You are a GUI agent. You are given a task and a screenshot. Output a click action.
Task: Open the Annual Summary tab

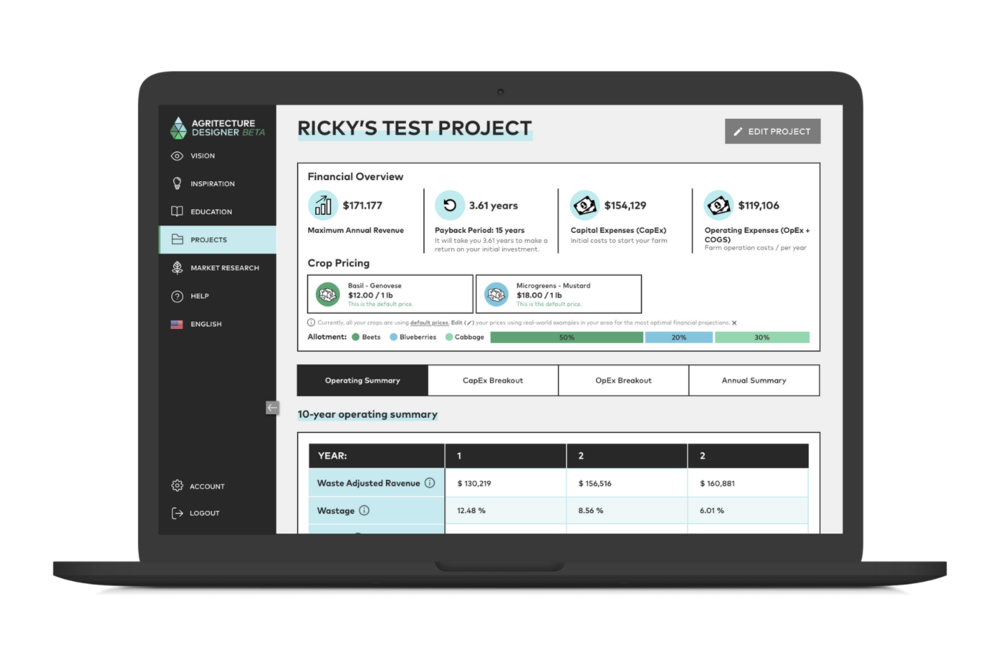tap(754, 380)
